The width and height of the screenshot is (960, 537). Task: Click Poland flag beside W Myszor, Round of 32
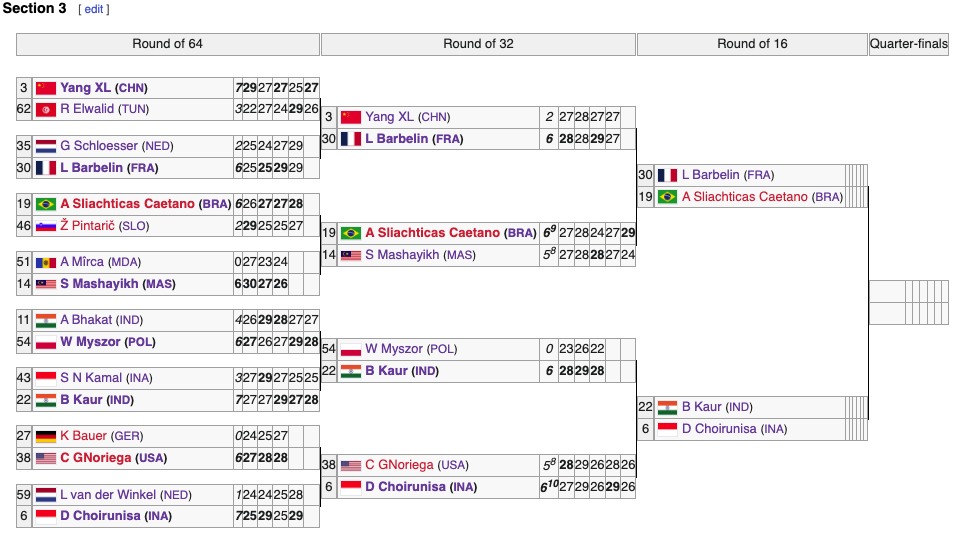tap(351, 349)
